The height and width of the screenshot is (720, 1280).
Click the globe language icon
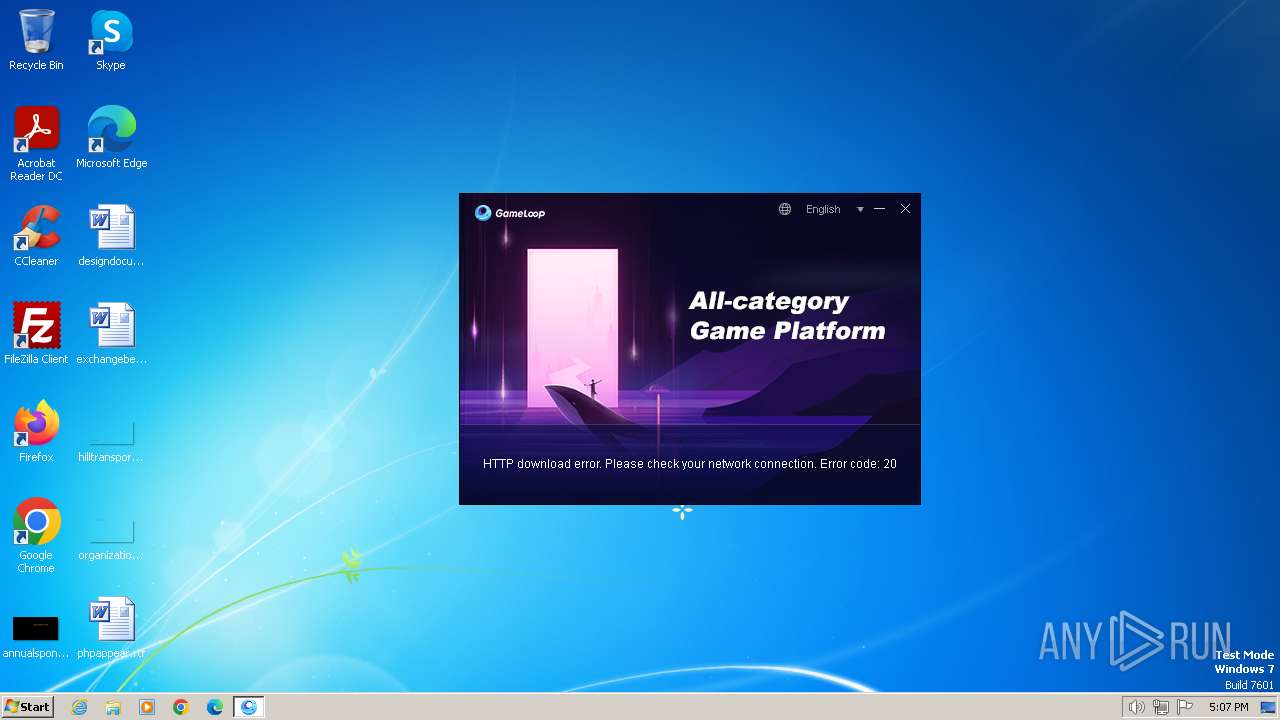click(x=785, y=209)
